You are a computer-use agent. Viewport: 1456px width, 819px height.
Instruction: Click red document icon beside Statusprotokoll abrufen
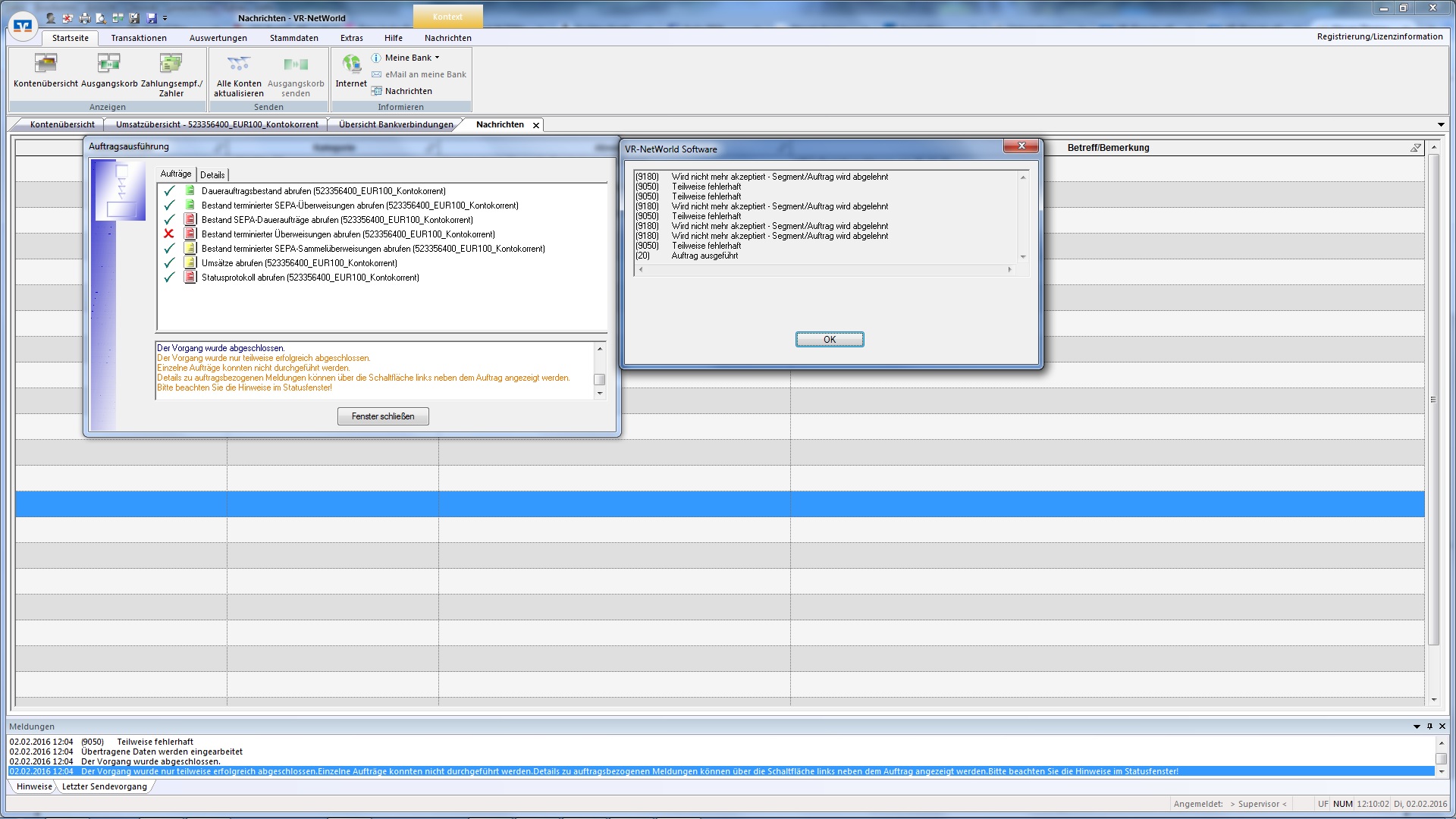190,277
